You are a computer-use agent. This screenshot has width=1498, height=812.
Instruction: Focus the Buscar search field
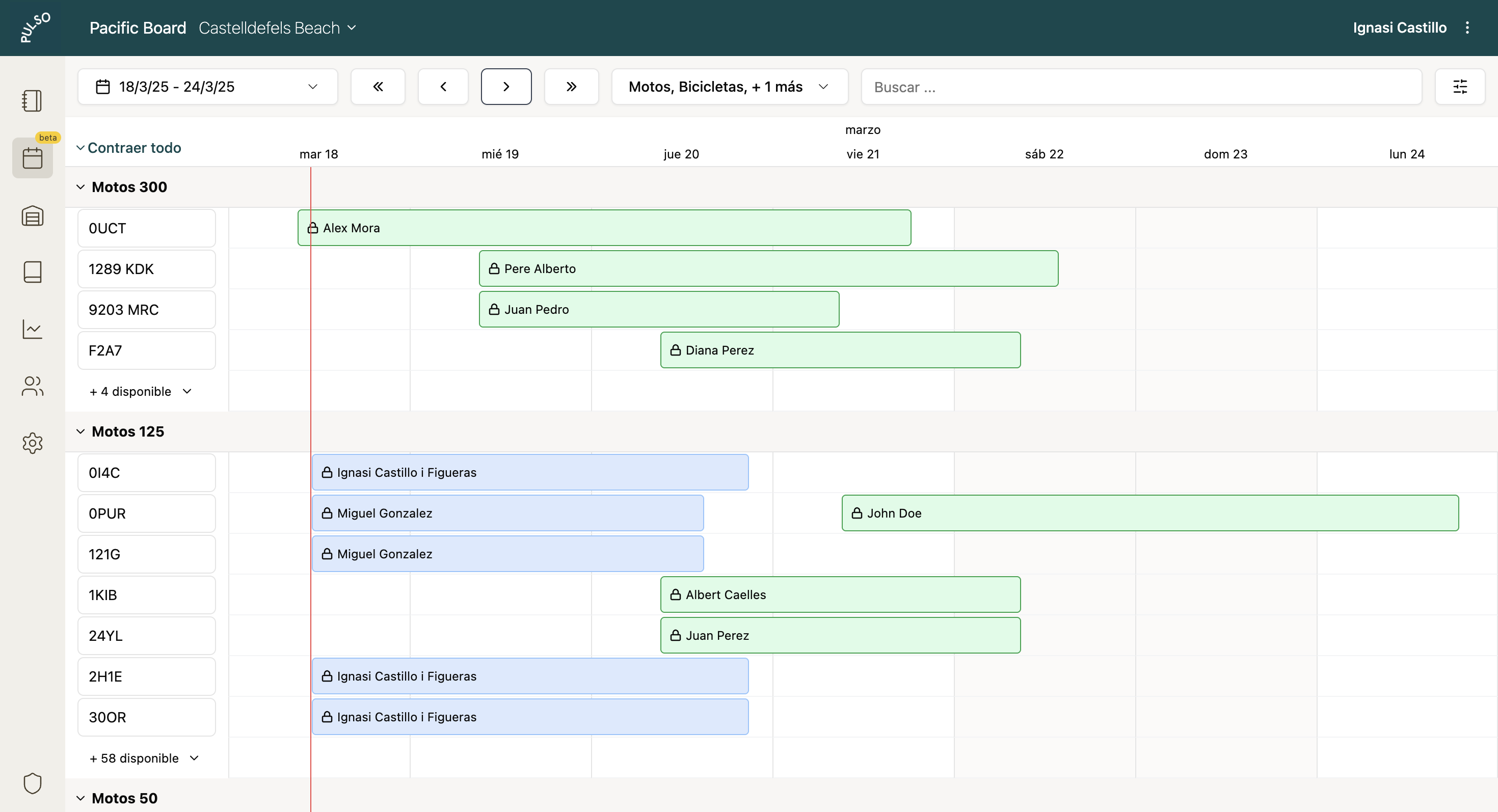[x=1141, y=87]
